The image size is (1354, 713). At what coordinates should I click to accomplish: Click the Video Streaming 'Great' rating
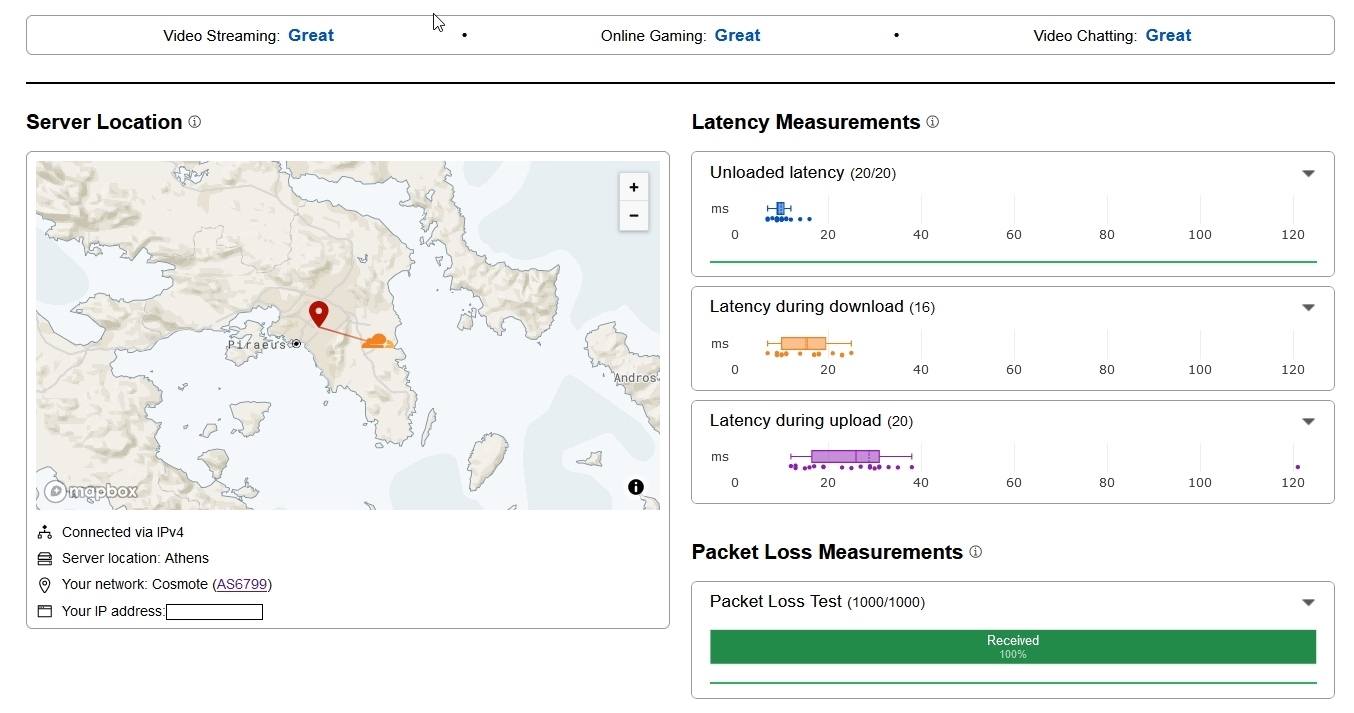[311, 35]
